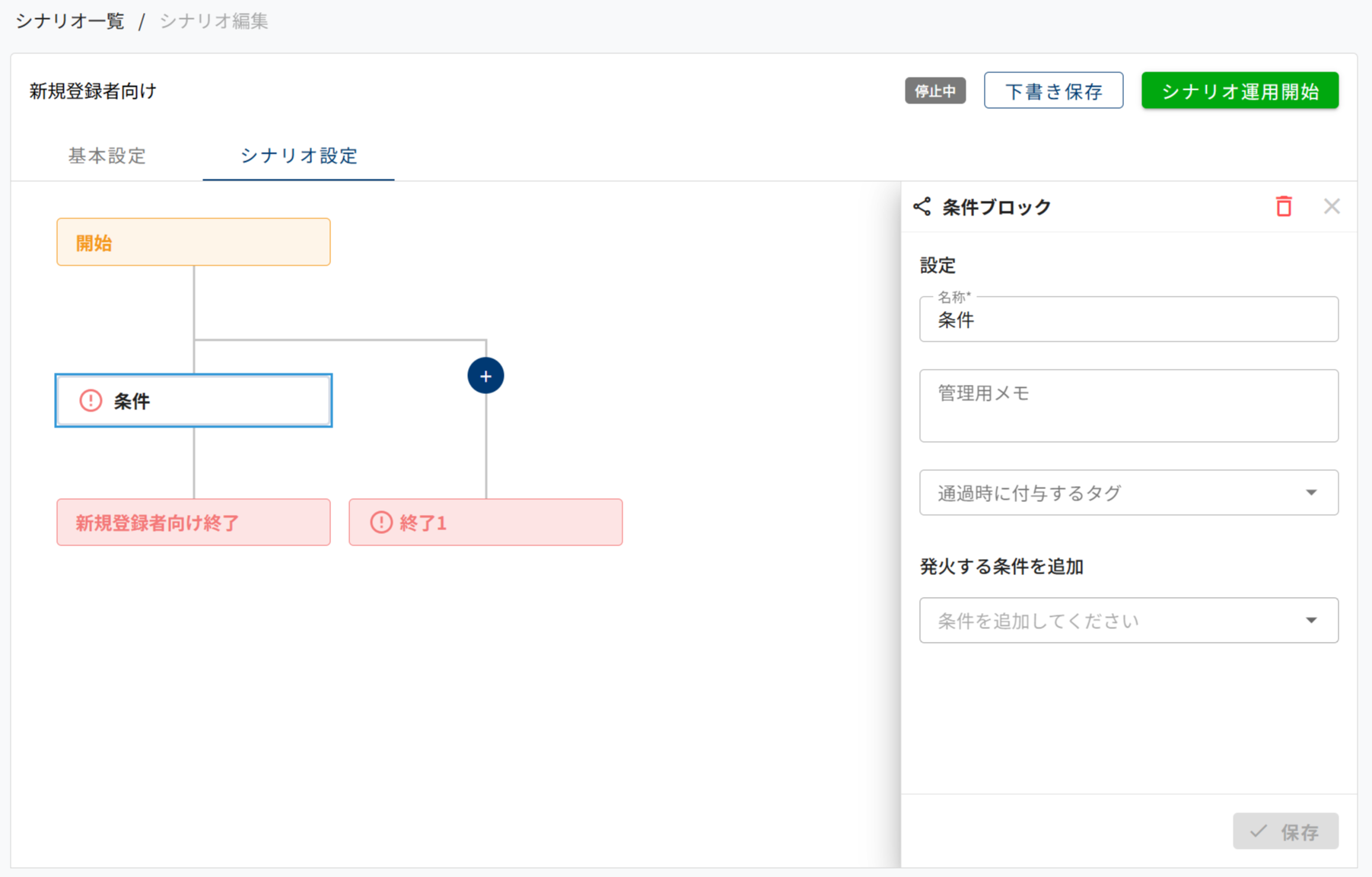The image size is (1372, 877).
Task: Click the blue plus add-block button
Action: (485, 376)
